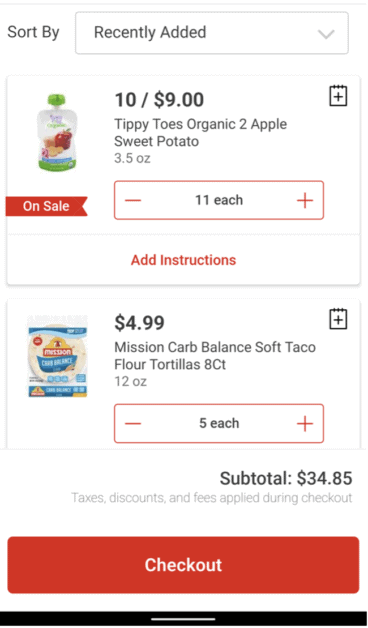Open the Mission Carb Balance tortillas image
Viewport: 368px width, 628px height.
pyautogui.click(x=57, y=356)
